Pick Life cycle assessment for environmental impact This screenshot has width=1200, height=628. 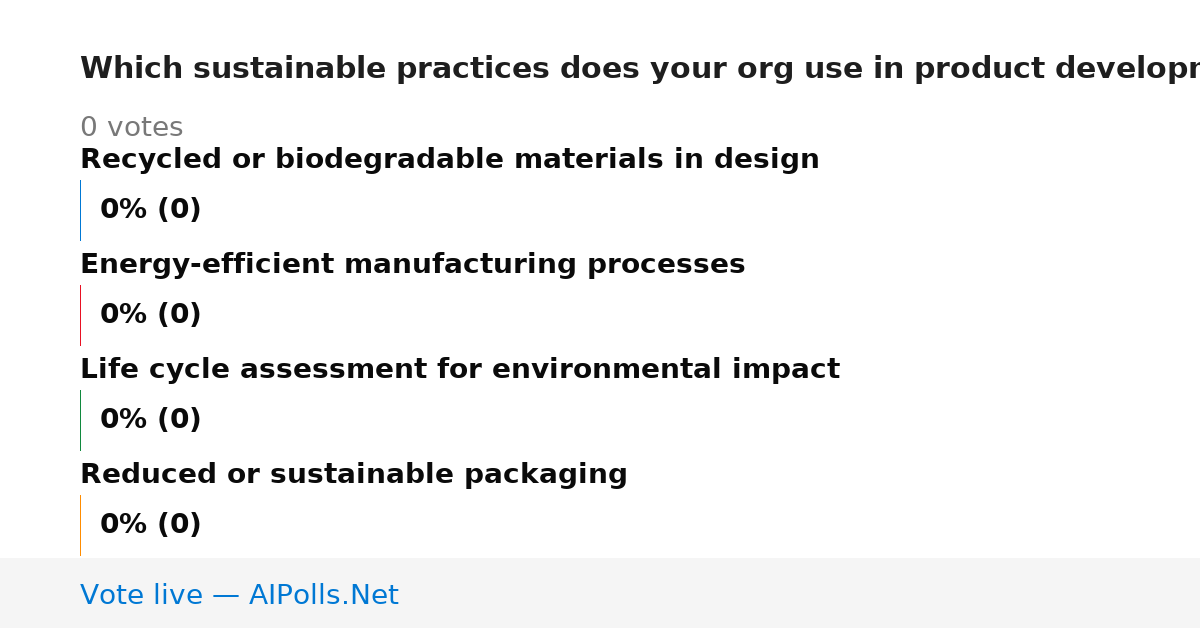tap(459, 370)
